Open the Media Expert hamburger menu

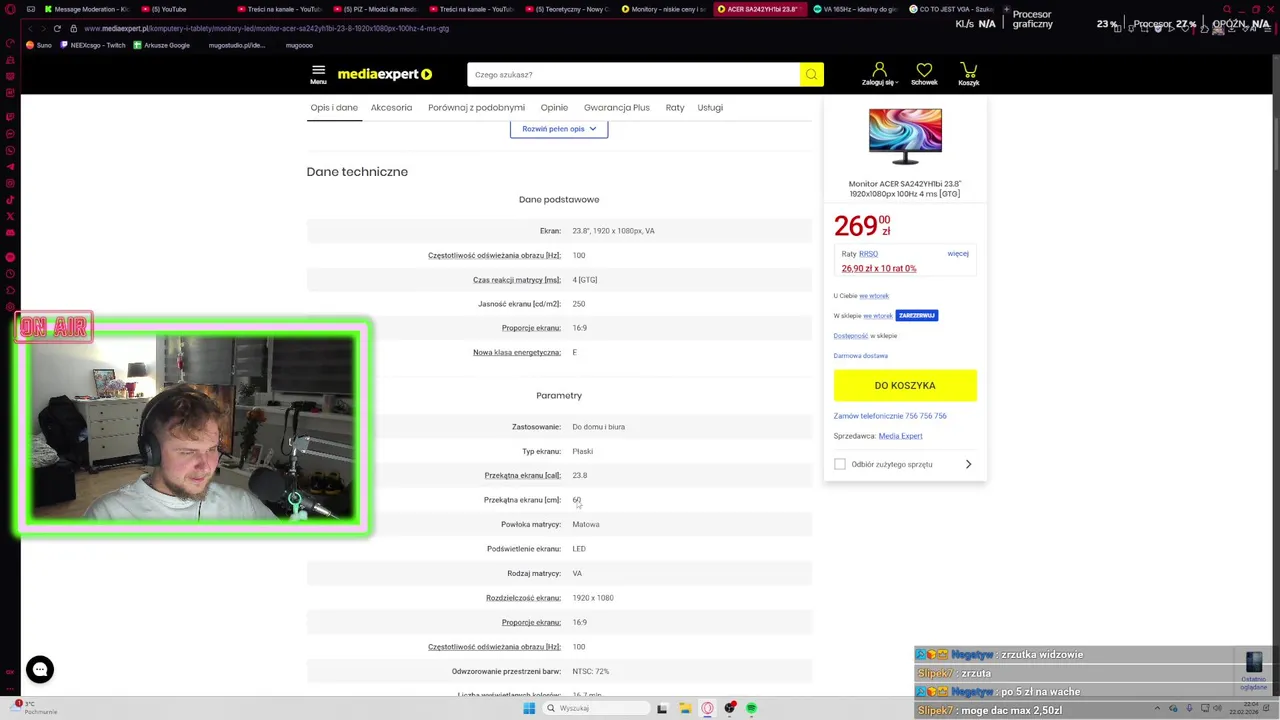pos(318,74)
